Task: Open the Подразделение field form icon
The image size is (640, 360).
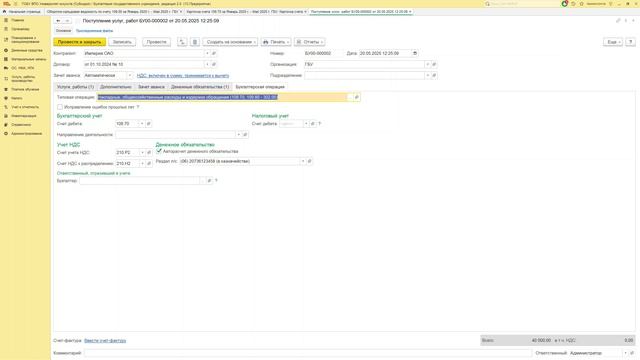Action: pyautogui.click(x=434, y=76)
